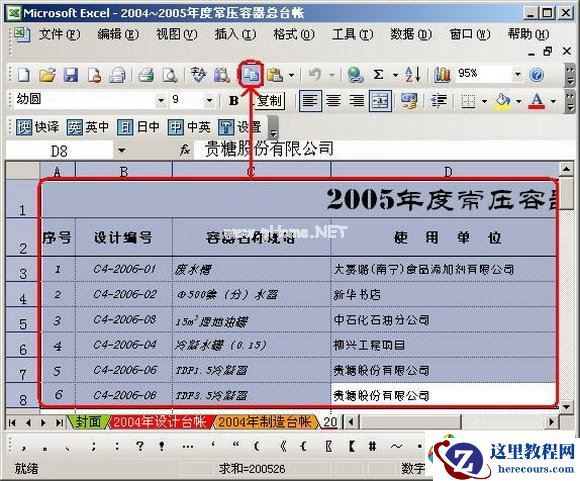Open the zoom 95% dropdown
The height and width of the screenshot is (481, 580).
pos(518,74)
